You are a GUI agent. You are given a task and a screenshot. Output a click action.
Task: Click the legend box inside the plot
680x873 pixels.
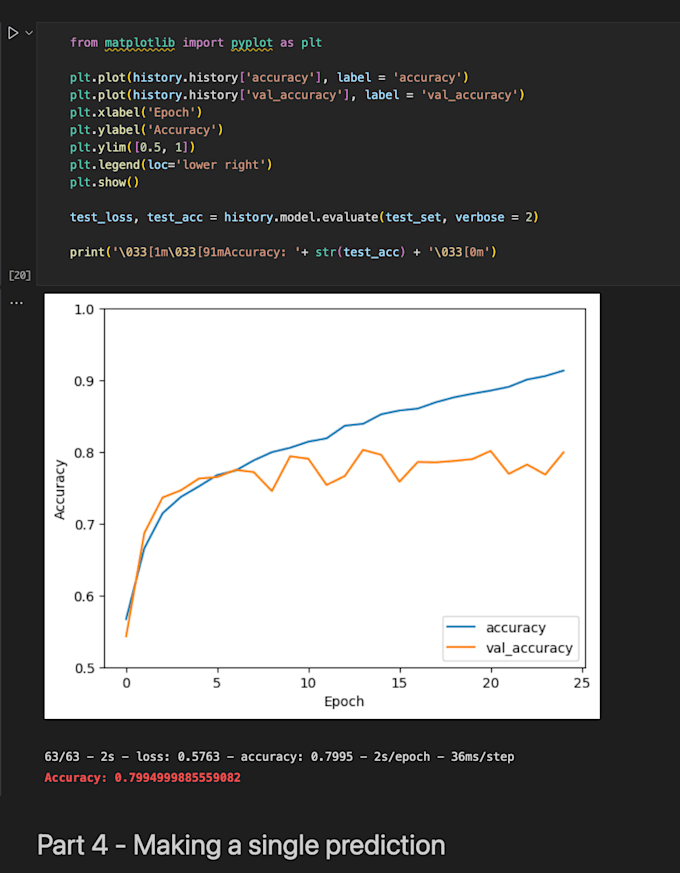pyautogui.click(x=510, y=636)
